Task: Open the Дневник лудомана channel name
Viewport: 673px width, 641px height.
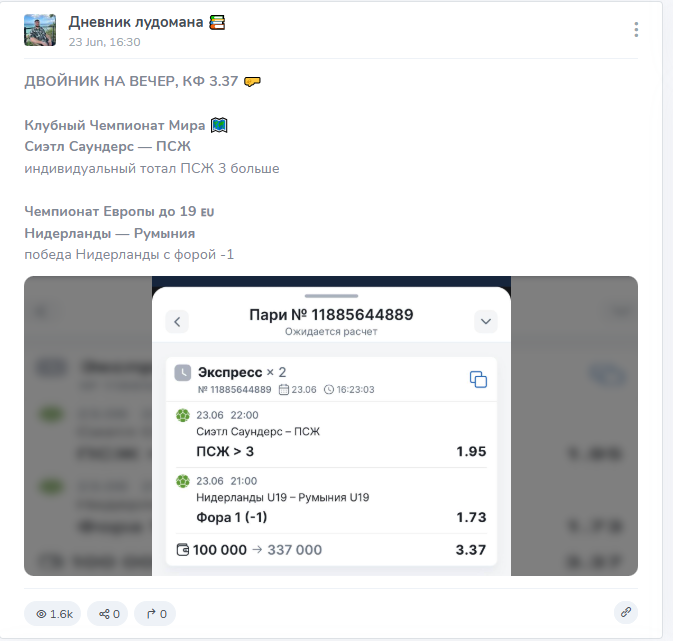Action: pos(136,22)
